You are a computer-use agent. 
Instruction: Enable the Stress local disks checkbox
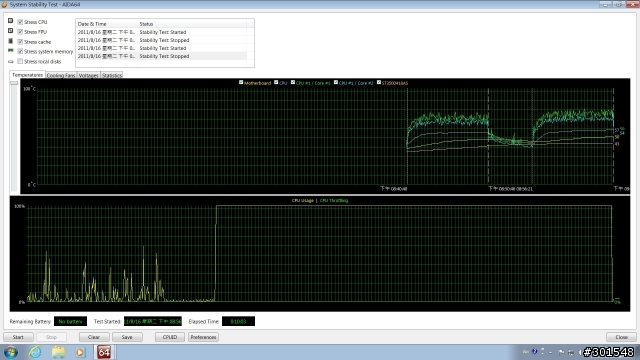20,61
